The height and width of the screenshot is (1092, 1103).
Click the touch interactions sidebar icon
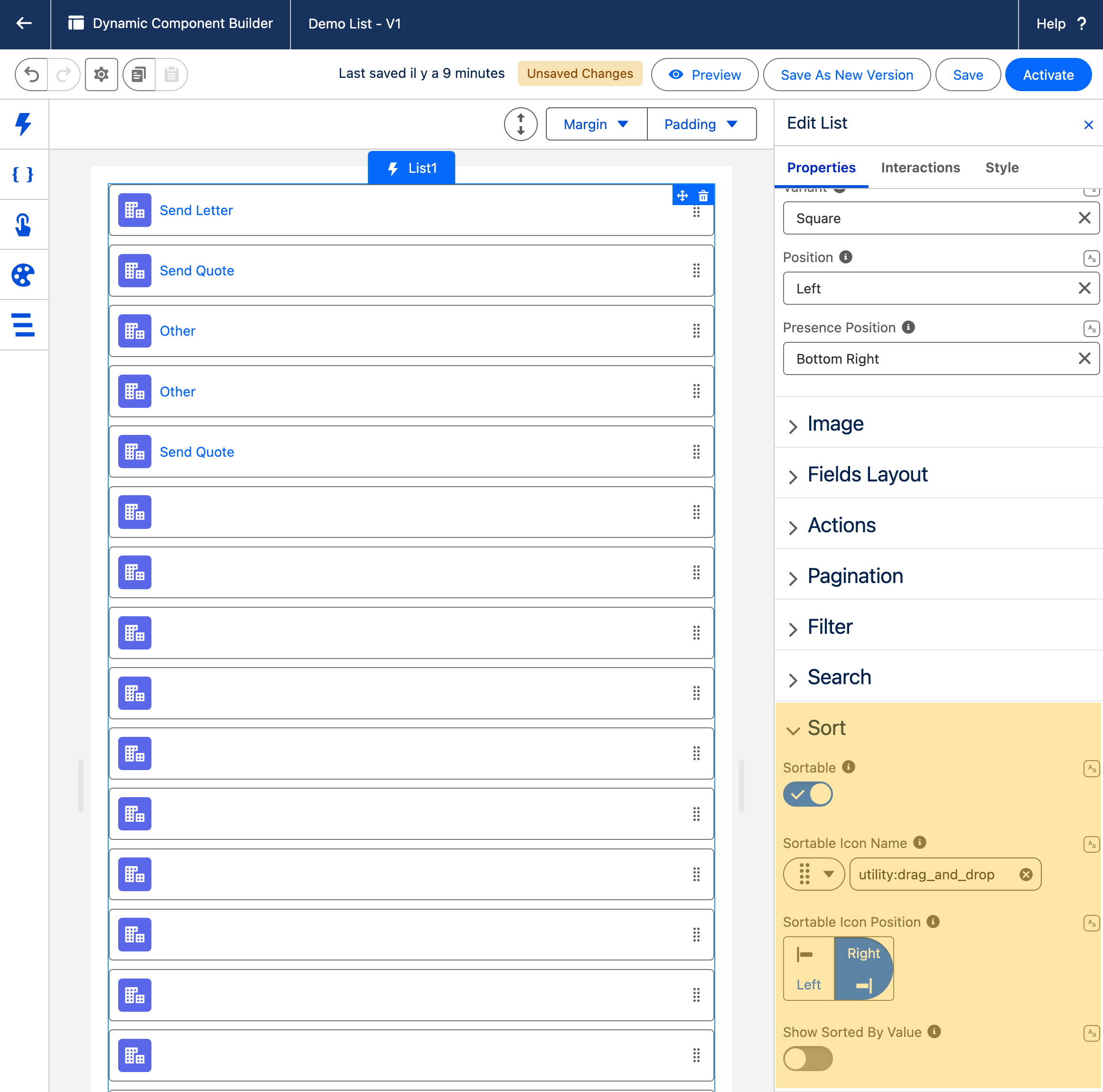(23, 225)
